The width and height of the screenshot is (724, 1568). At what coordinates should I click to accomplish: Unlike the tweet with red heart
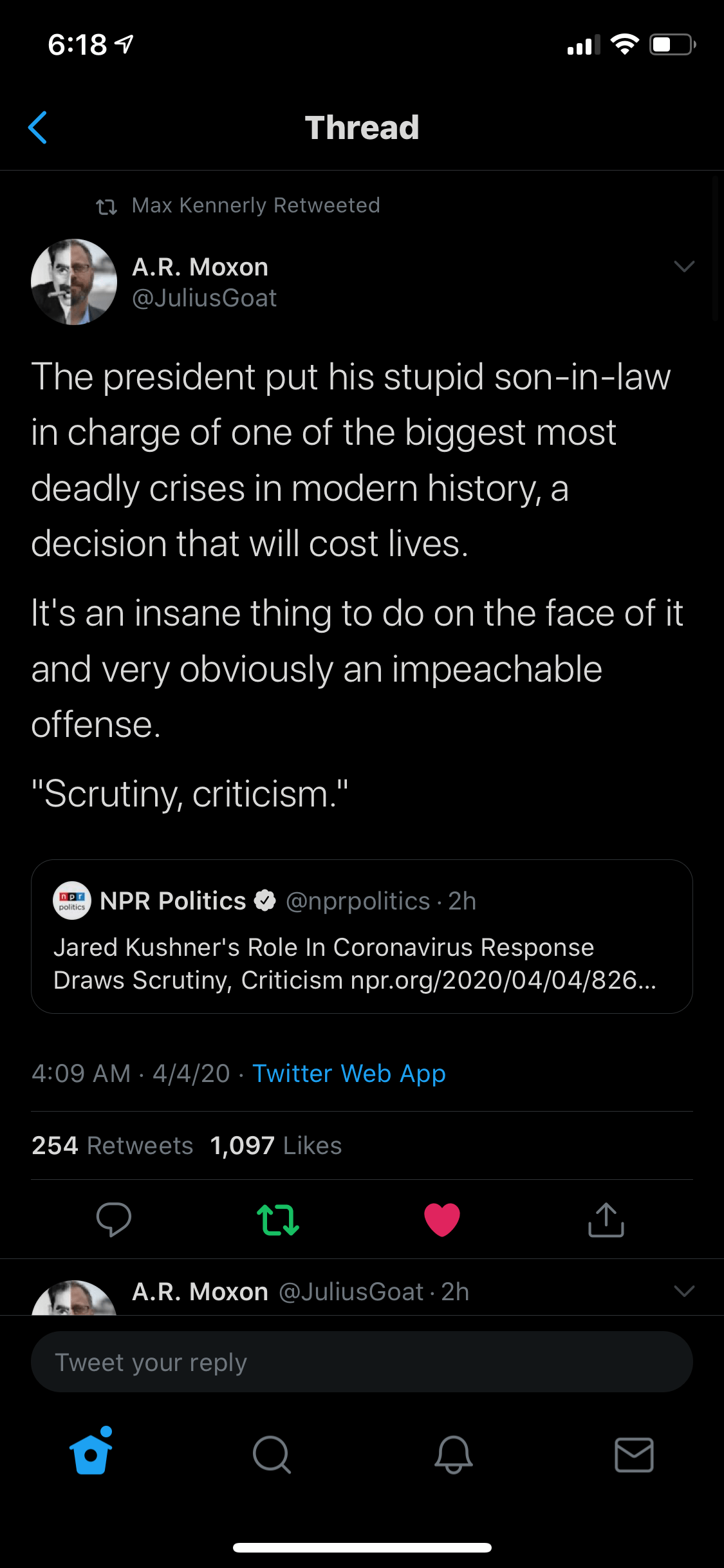click(x=442, y=1219)
